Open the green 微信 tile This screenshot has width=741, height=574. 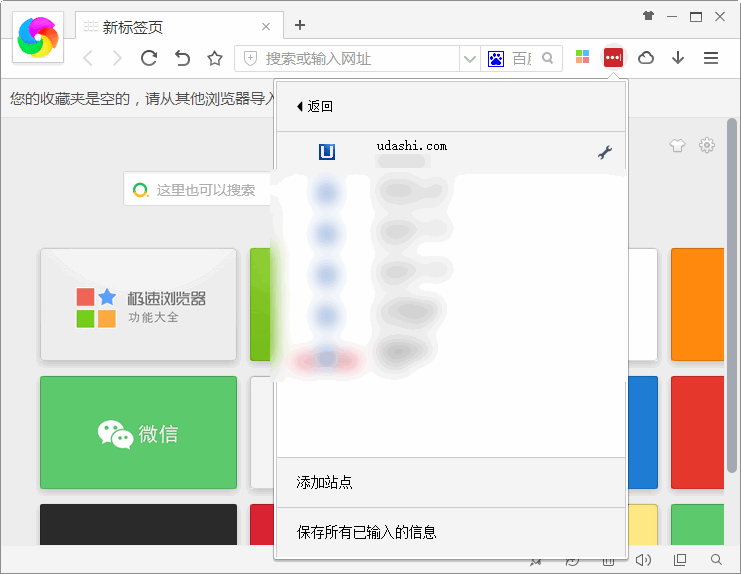click(138, 433)
